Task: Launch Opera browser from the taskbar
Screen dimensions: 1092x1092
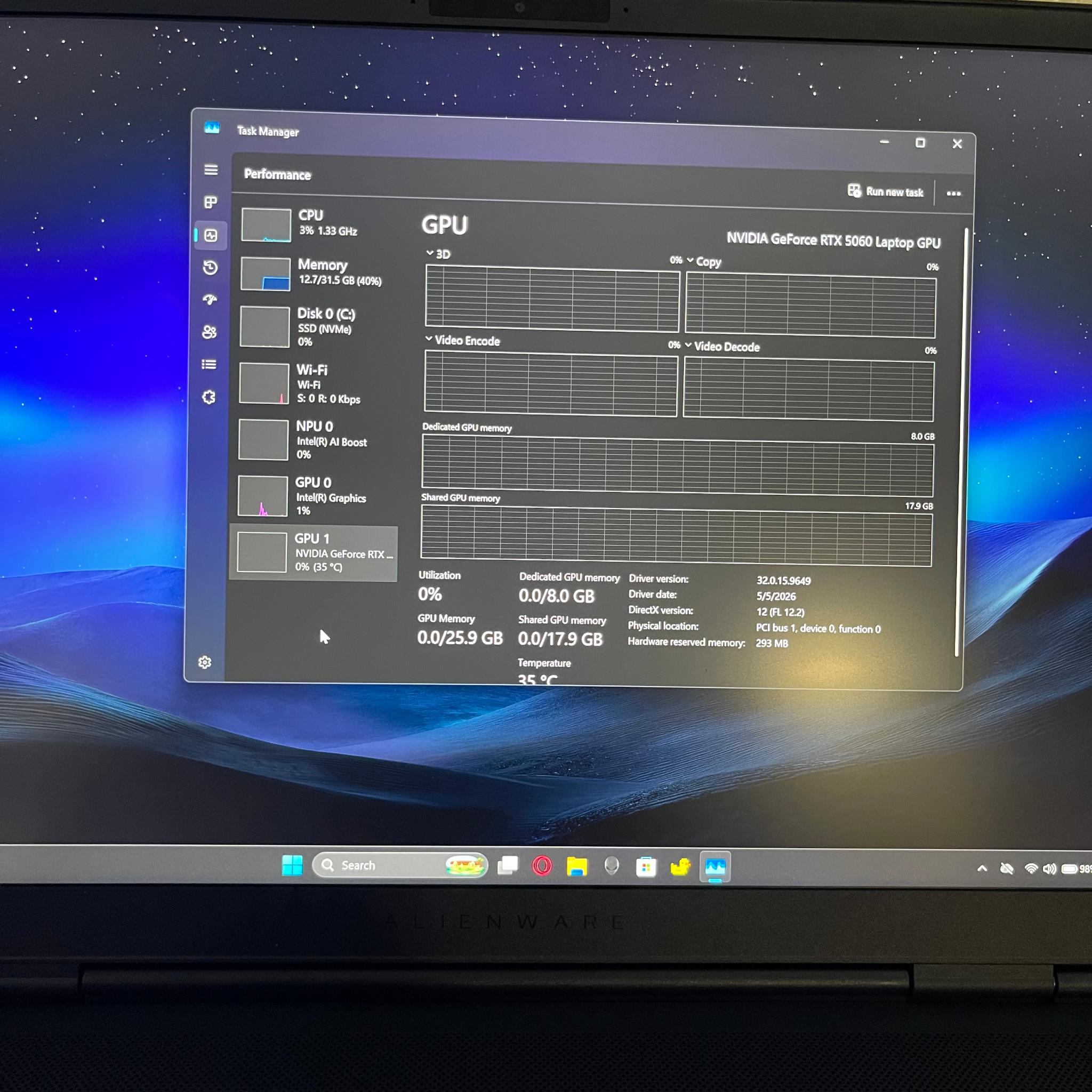Action: 542,866
